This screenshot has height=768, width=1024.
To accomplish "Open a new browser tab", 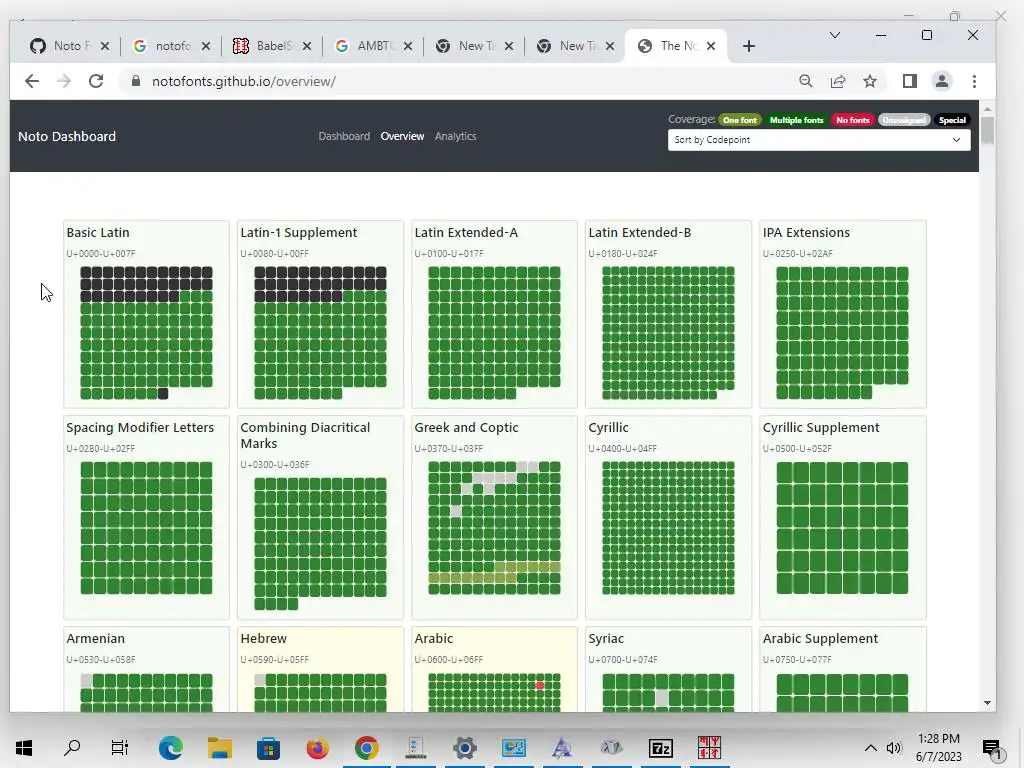I will 749,46.
